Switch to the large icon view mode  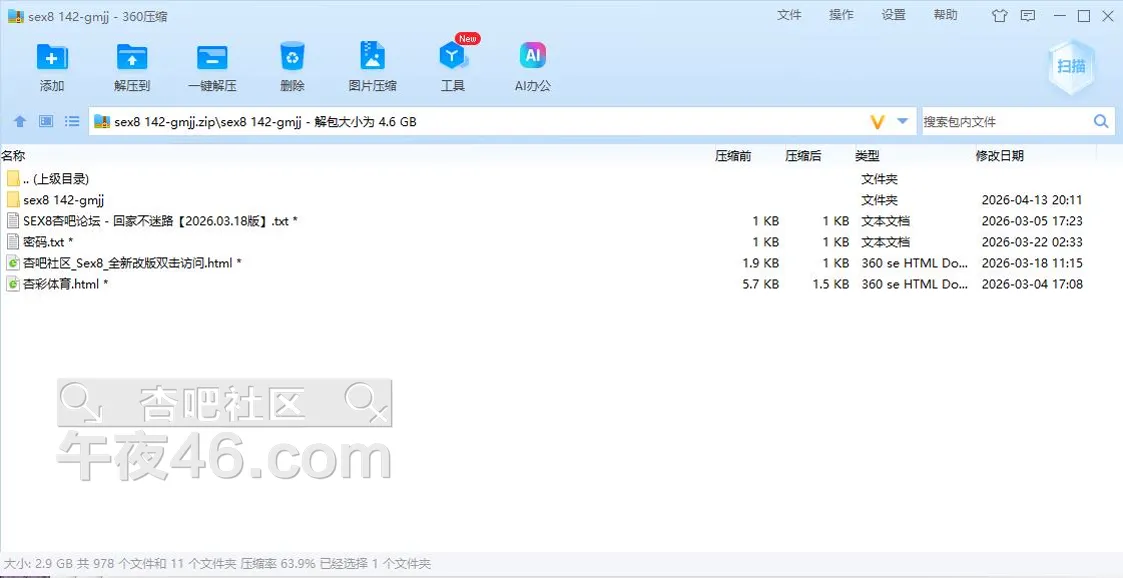coord(46,122)
